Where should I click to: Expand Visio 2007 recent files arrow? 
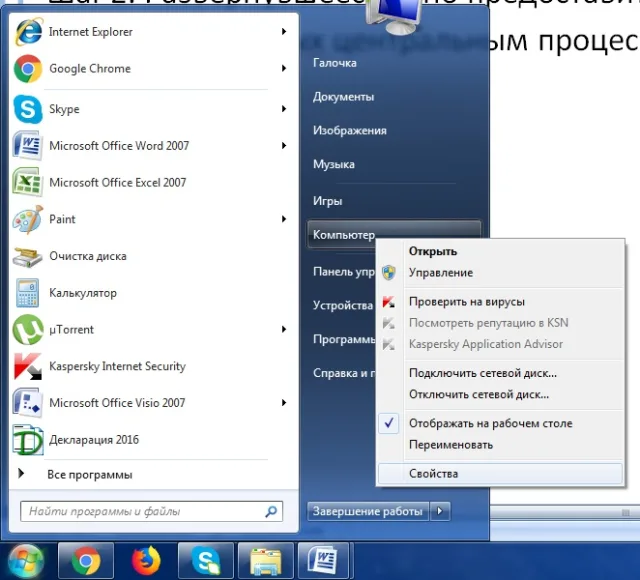(284, 402)
